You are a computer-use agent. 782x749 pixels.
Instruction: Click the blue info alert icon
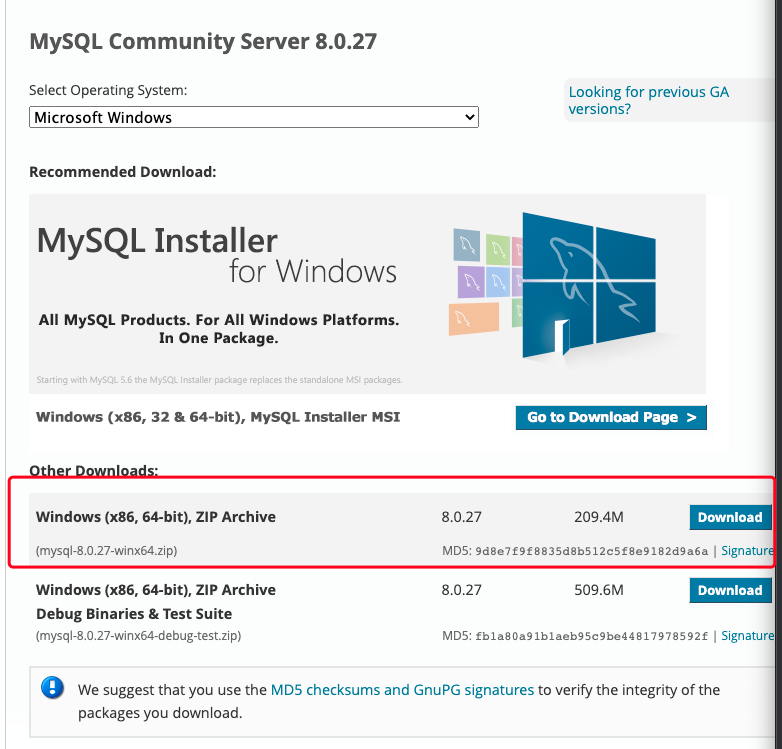(x=51, y=689)
